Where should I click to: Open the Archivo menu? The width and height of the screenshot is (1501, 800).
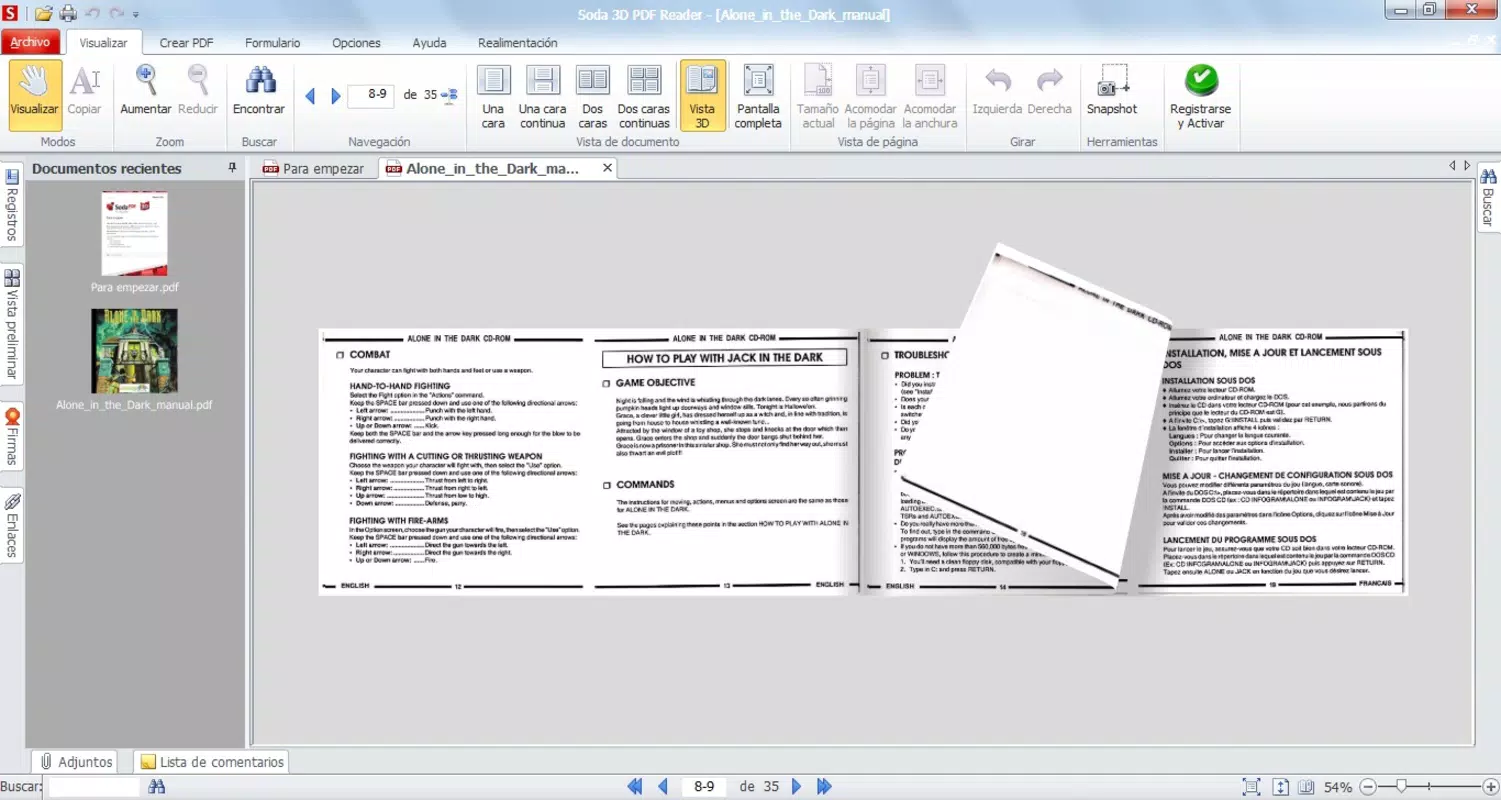pyautogui.click(x=30, y=43)
